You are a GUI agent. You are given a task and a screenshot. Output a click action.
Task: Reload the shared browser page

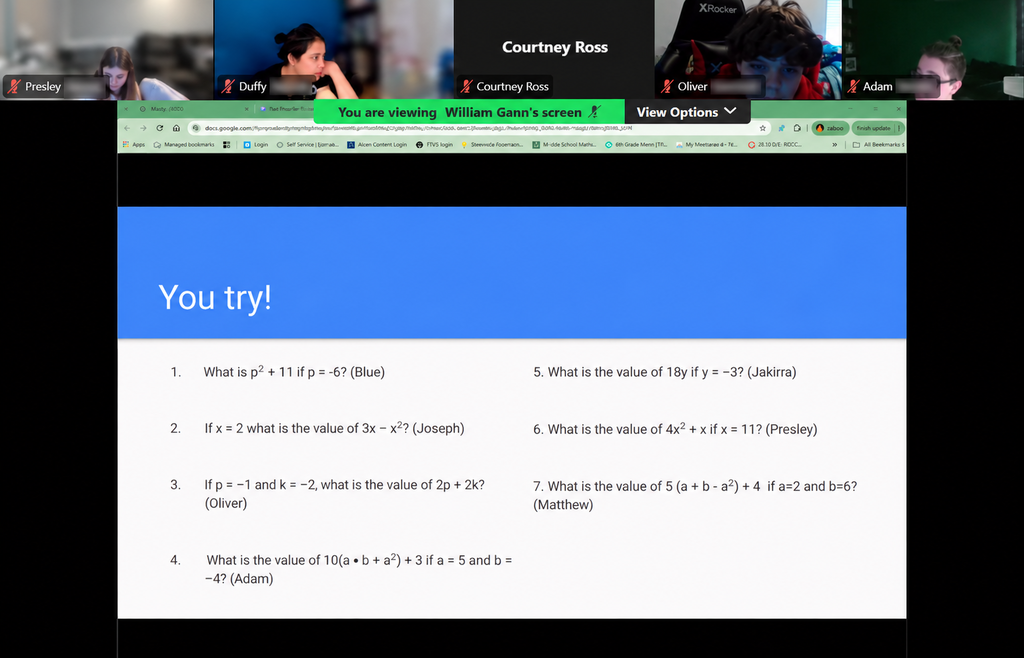click(159, 128)
